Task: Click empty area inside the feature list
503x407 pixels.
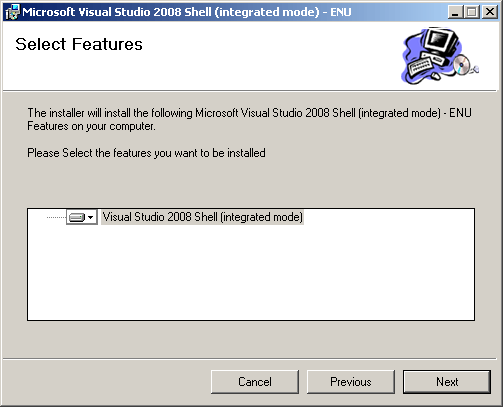Action: (x=251, y=273)
